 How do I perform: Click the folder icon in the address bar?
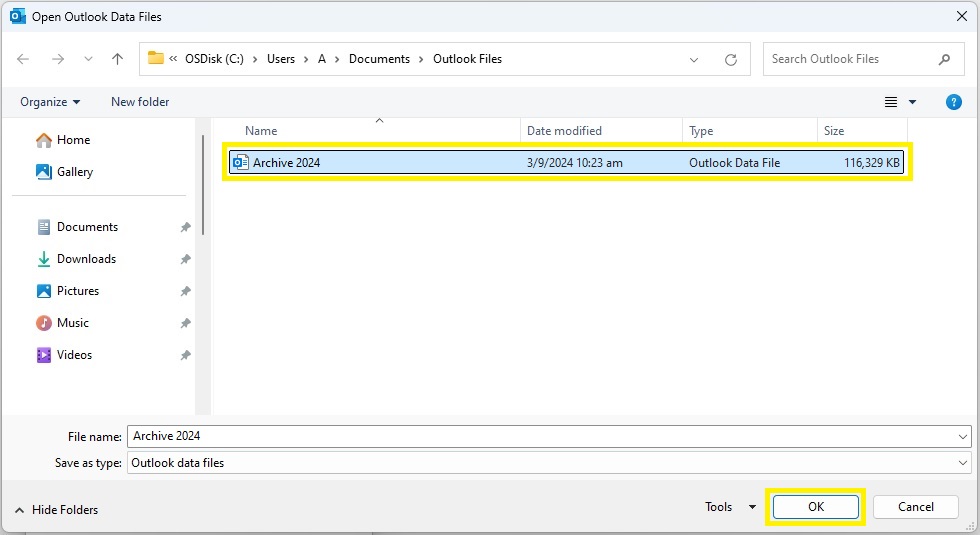[156, 58]
